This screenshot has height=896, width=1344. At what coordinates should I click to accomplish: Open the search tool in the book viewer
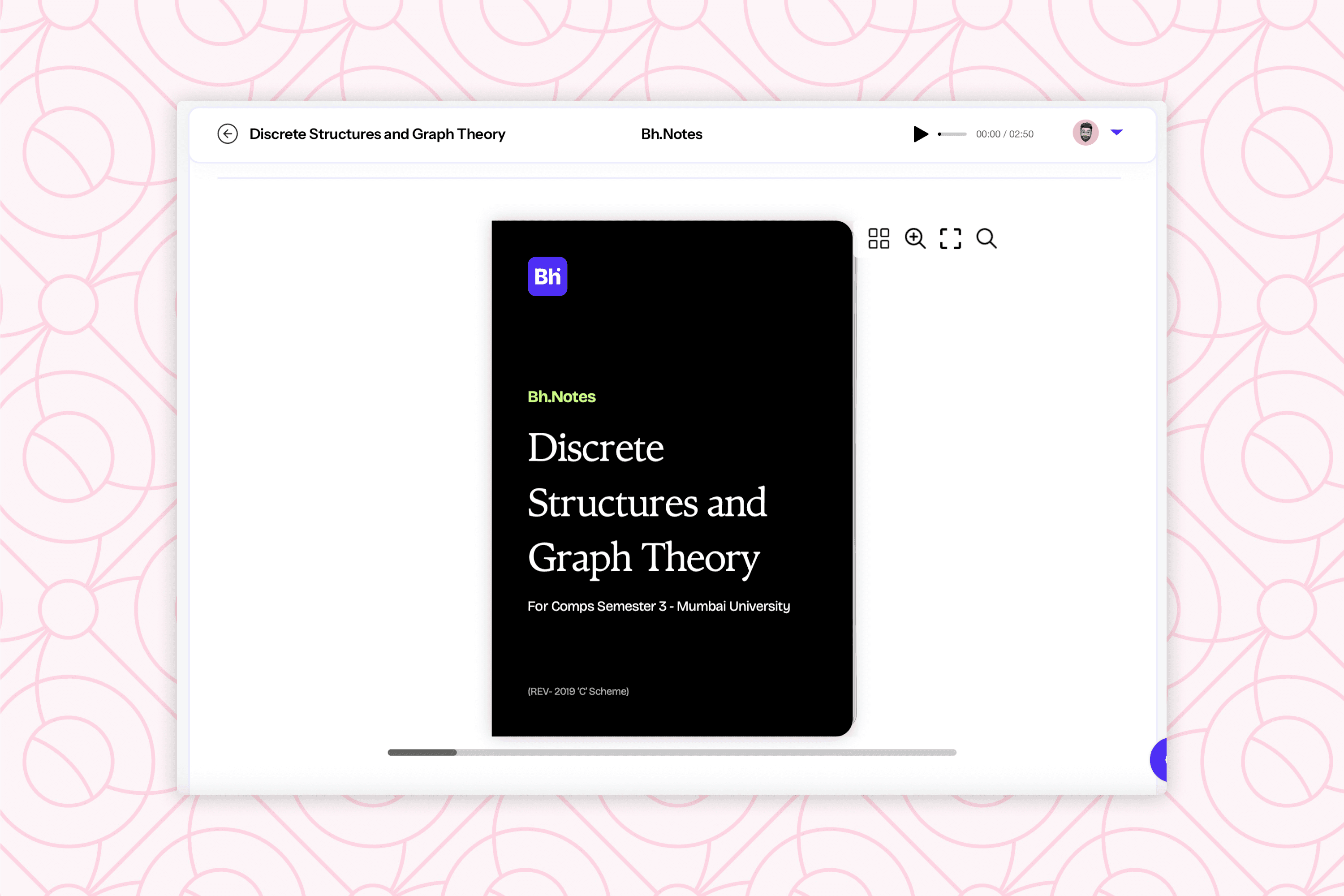coord(986,238)
